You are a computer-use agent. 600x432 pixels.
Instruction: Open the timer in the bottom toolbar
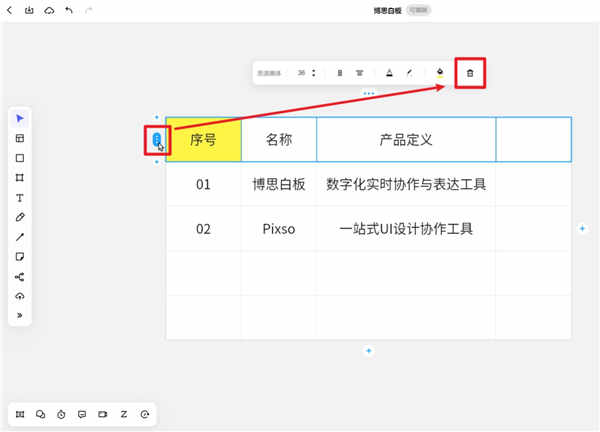[61, 414]
